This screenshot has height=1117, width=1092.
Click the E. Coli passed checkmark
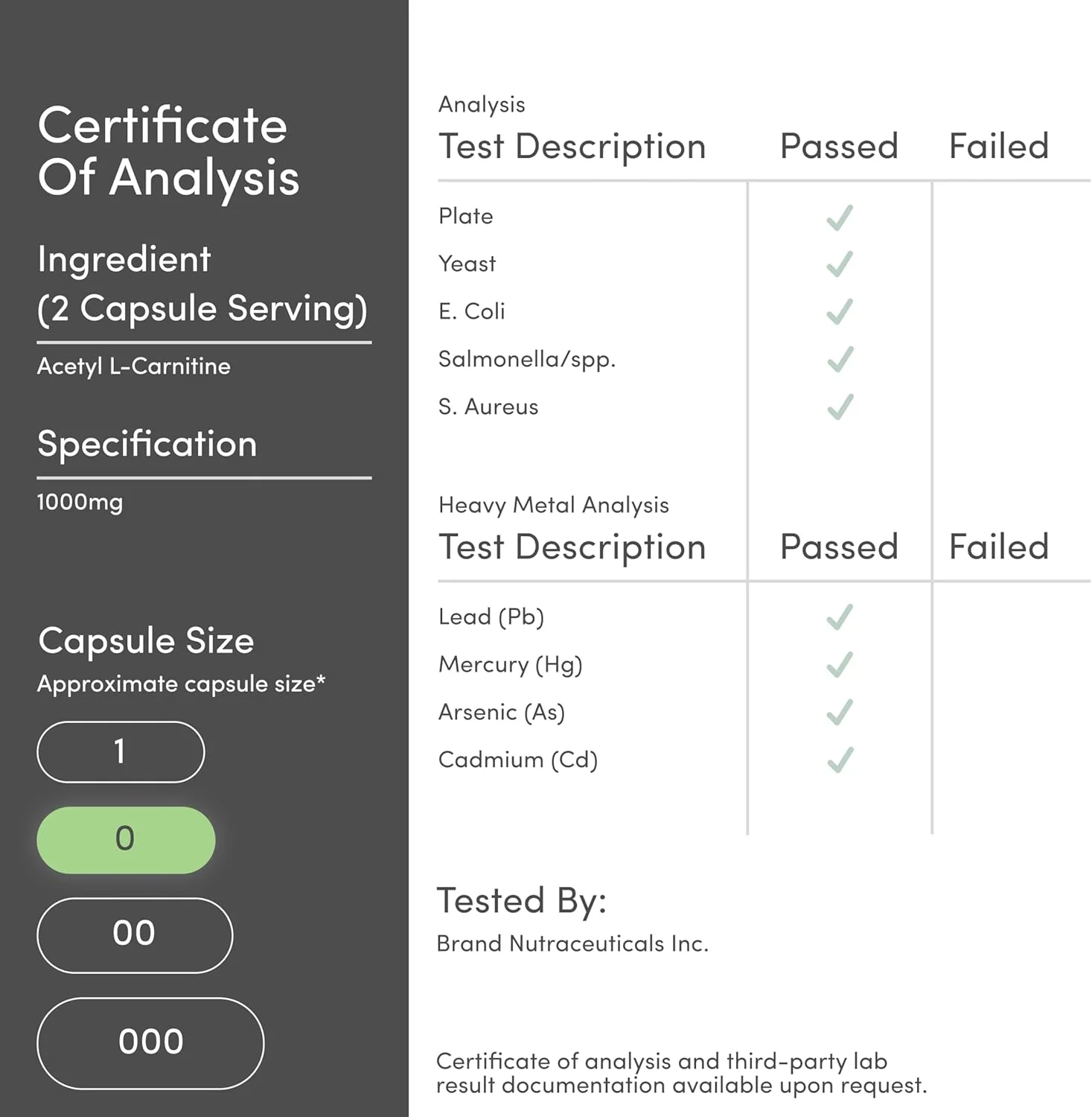pos(840,312)
